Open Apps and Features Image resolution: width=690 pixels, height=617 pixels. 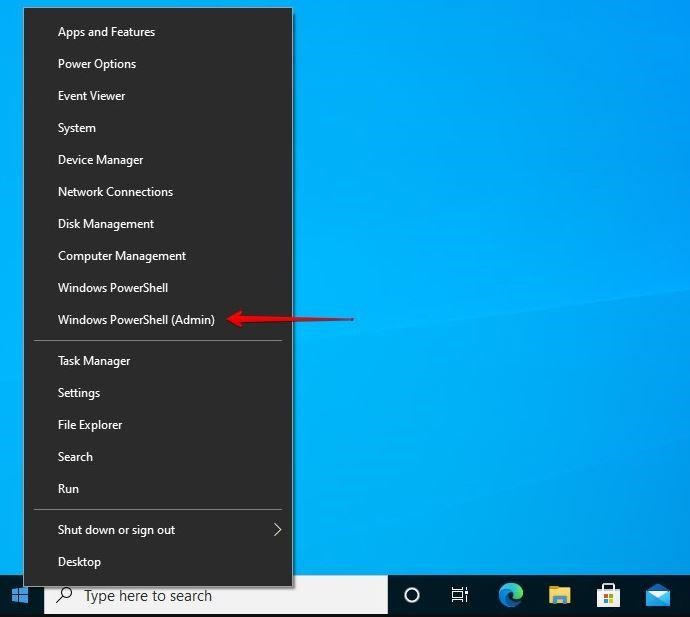tap(106, 32)
